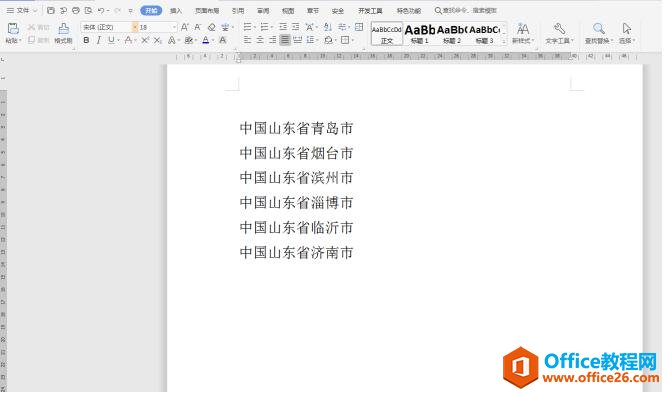666x395 pixels.
Task: Click the Cut (剪切) scissors icon
Action: [31, 27]
